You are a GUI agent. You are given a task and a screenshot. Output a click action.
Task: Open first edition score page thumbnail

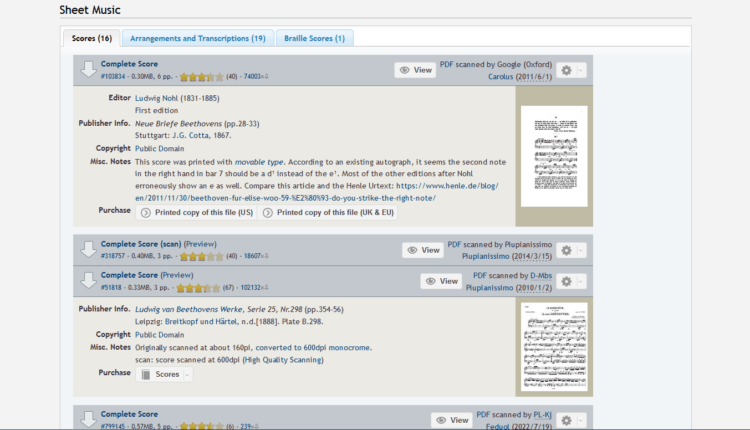[x=554, y=156]
